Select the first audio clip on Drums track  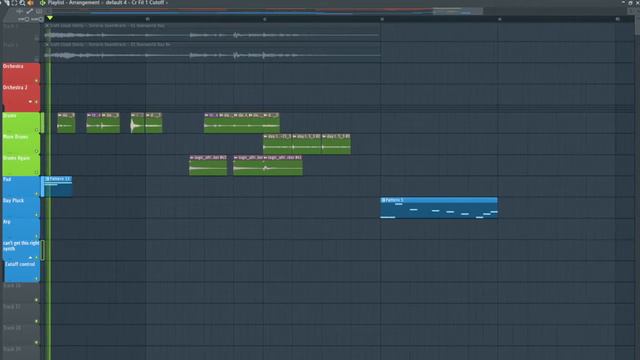(x=66, y=123)
